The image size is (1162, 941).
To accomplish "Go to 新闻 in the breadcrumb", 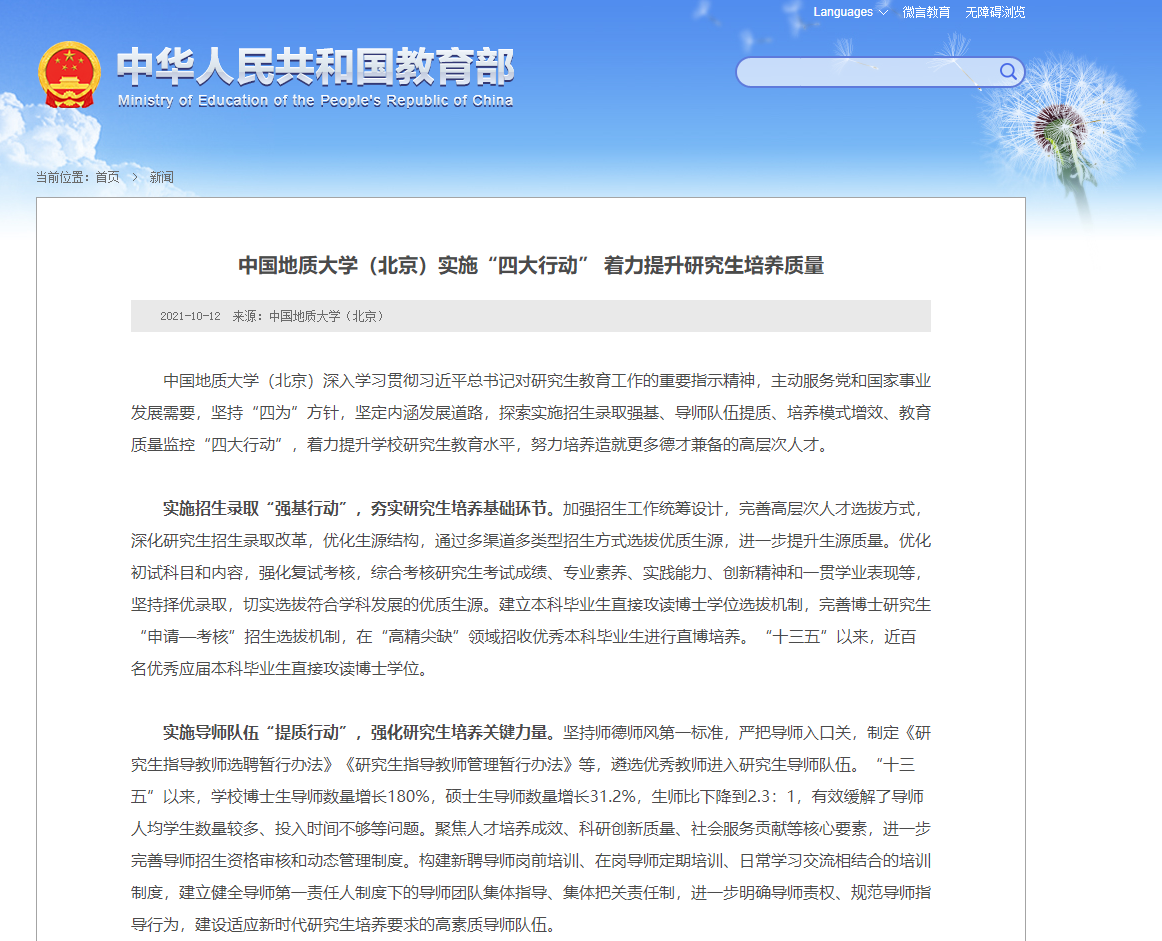I will click(162, 177).
